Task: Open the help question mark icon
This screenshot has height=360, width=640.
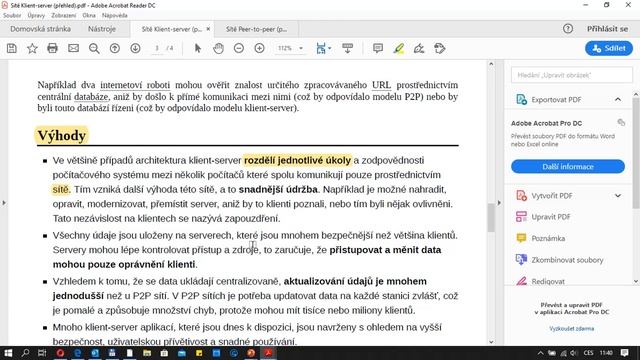Action: click(x=568, y=29)
